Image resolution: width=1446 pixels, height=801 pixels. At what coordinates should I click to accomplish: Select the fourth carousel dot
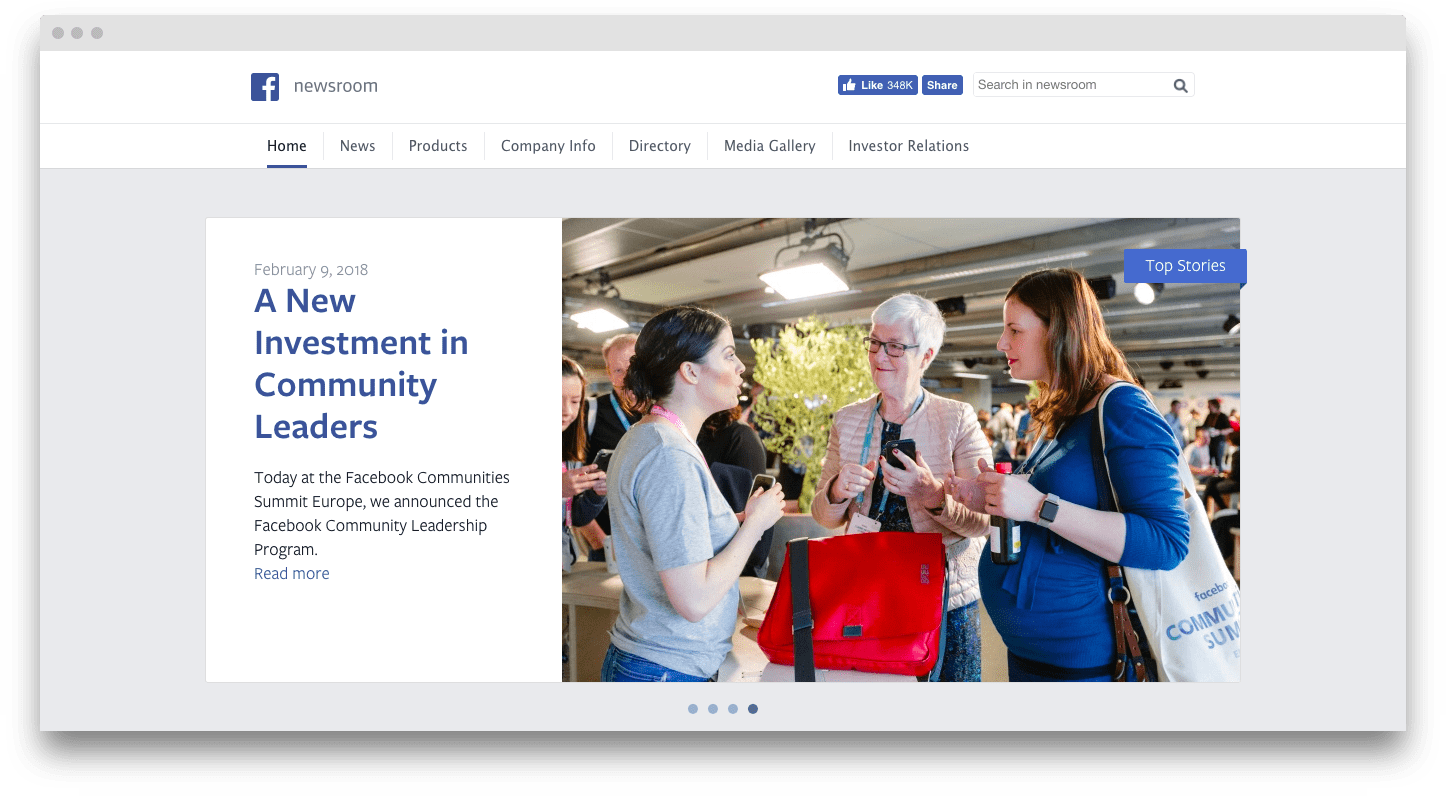[753, 709]
